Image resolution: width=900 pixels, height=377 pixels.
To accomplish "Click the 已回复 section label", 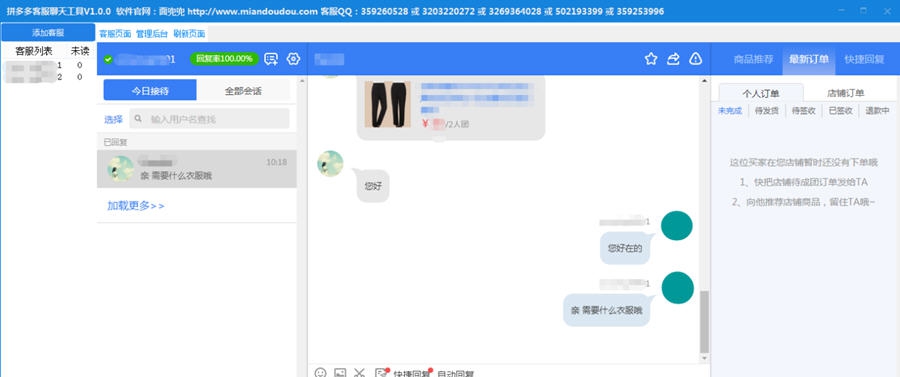I will pos(115,142).
